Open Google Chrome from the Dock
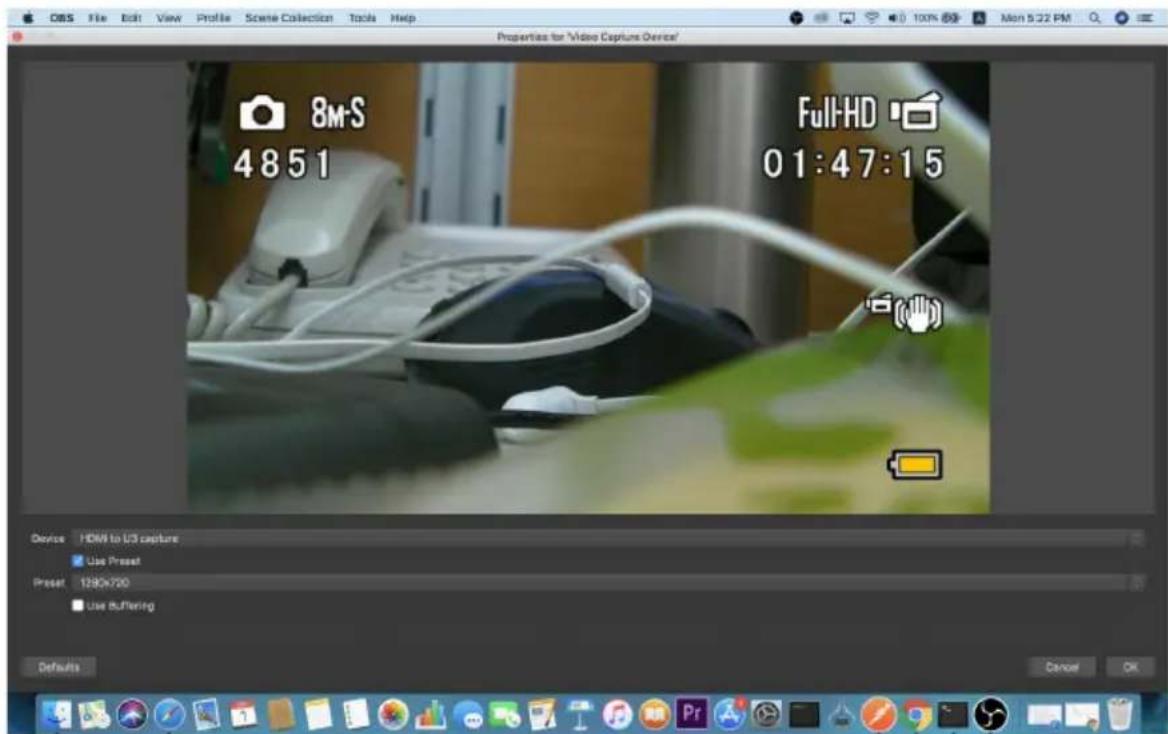Viewport: 1168px width, 734px height. (916, 715)
